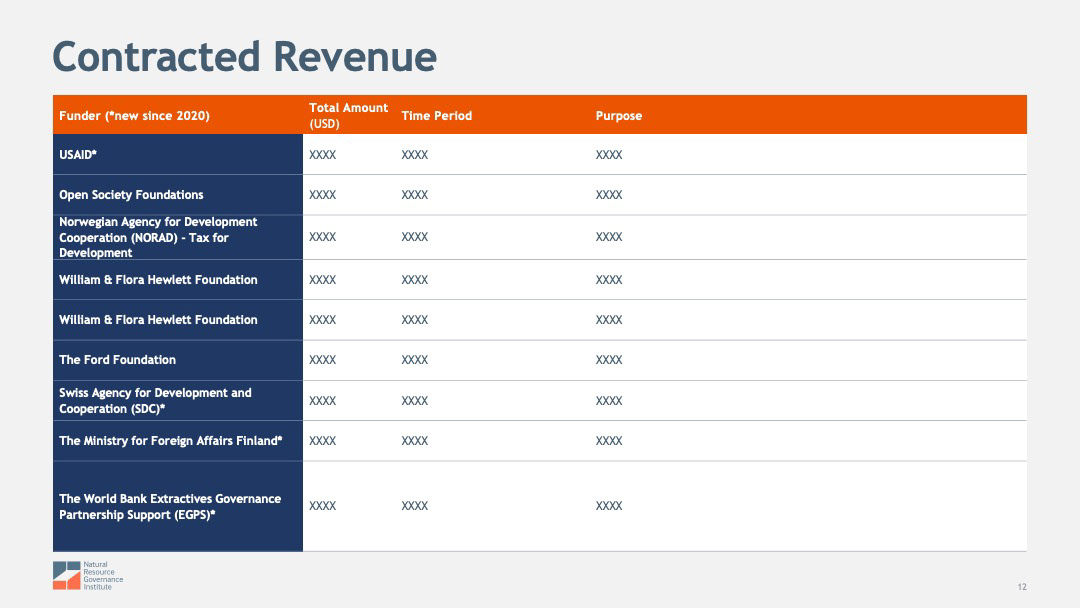Click the Contracted Revenue slide title
Image resolution: width=1080 pixels, height=608 pixels.
245,56
